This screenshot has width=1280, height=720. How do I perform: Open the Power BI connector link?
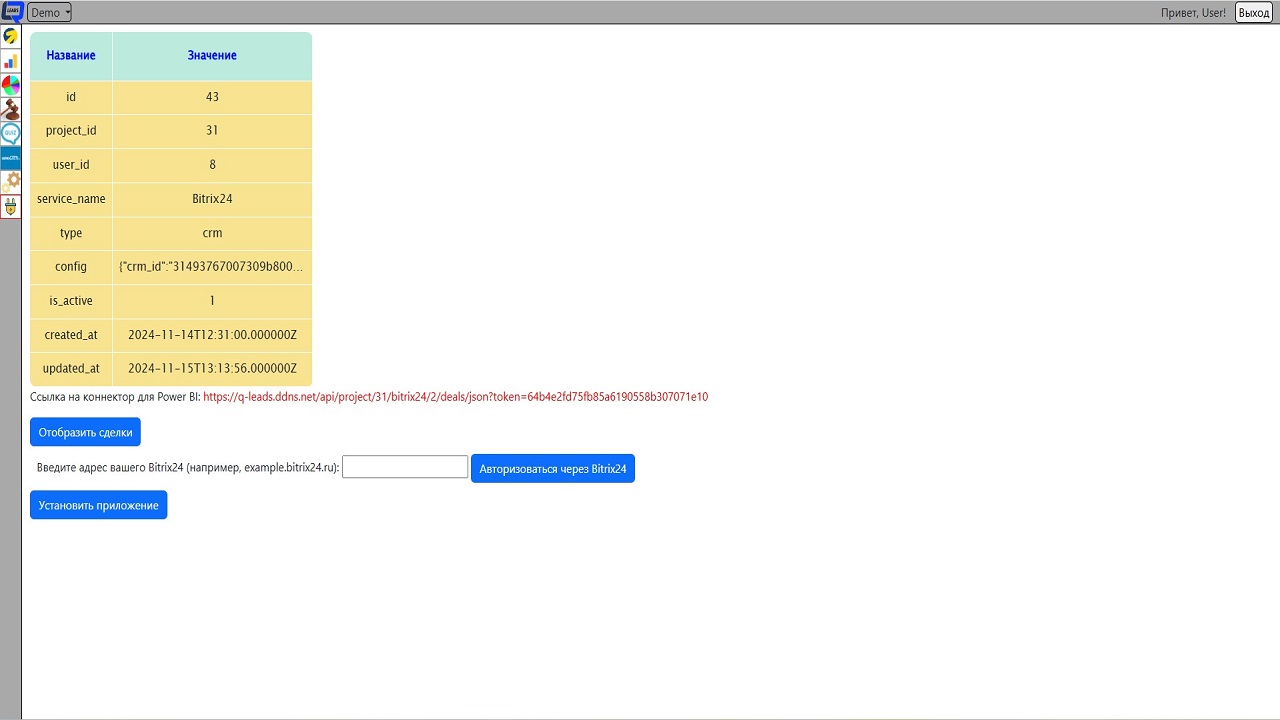455,397
